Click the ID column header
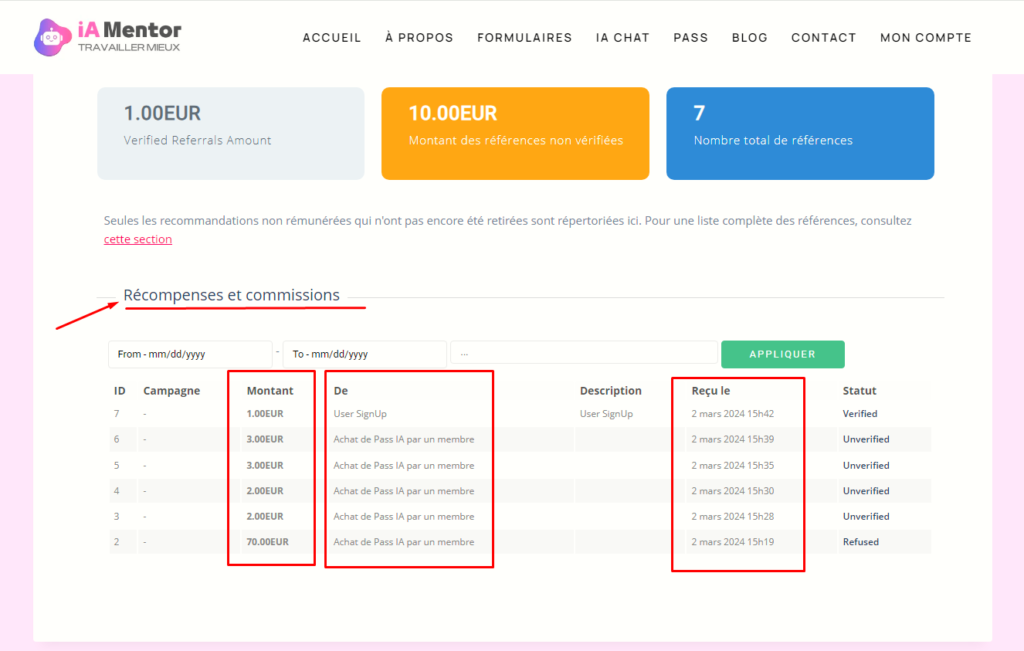This screenshot has width=1024, height=651. click(120, 390)
